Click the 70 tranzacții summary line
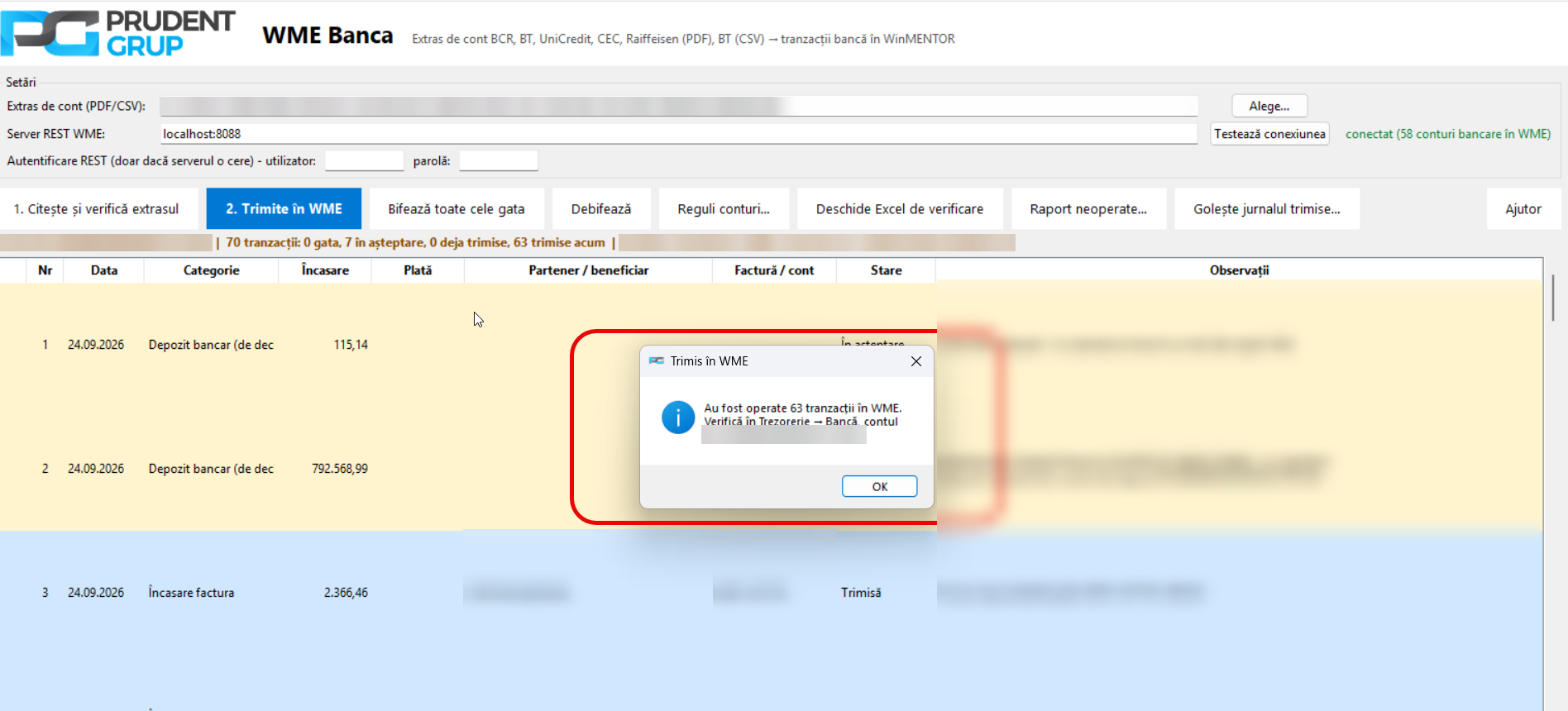The height and width of the screenshot is (711, 1568). (415, 242)
